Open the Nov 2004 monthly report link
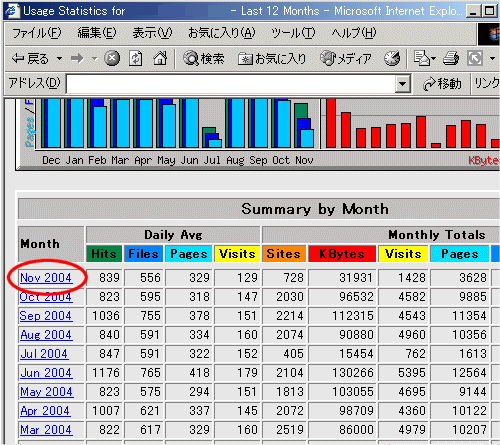 point(46,278)
